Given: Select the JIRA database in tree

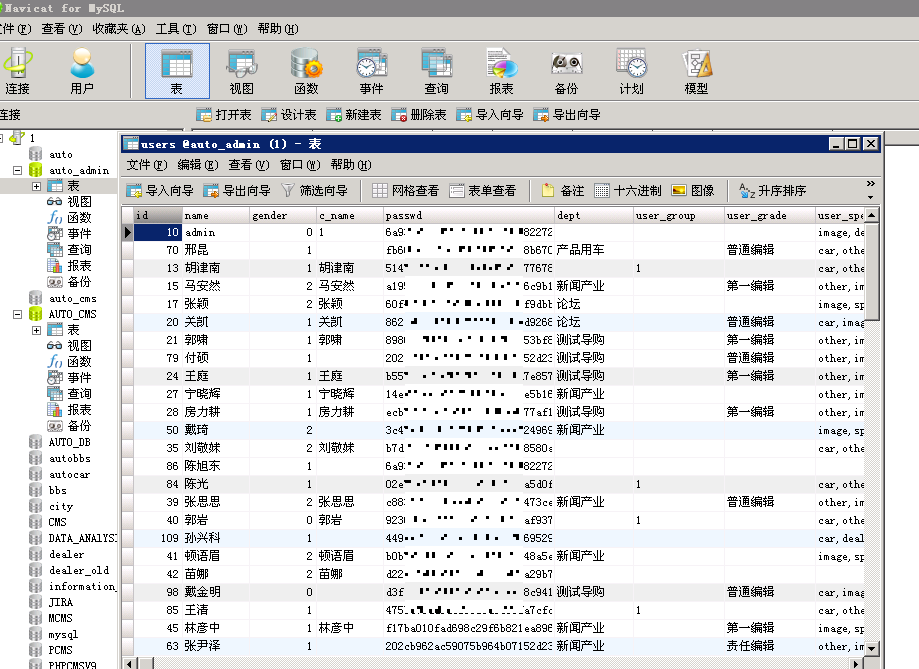Looking at the screenshot, I should [x=60, y=602].
